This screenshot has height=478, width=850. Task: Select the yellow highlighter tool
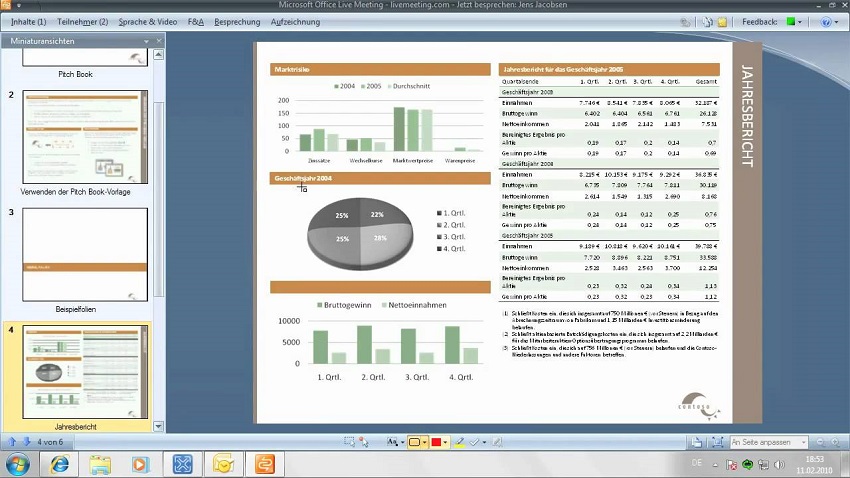coord(460,442)
